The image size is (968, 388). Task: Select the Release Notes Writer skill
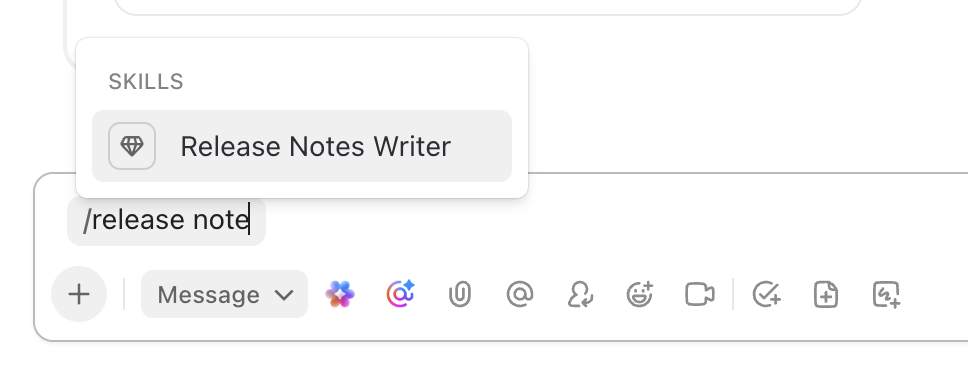point(302,146)
